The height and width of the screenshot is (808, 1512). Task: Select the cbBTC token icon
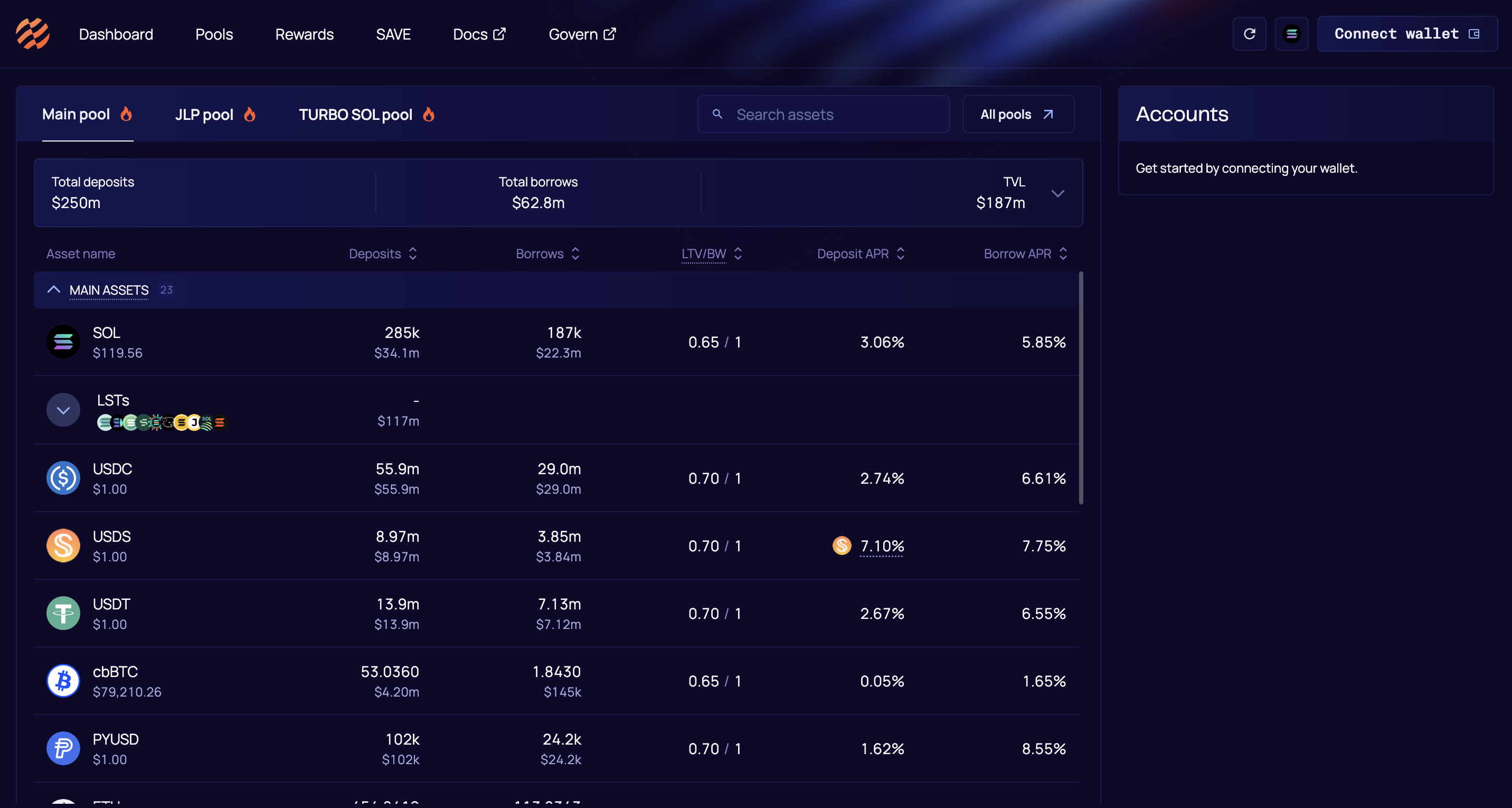pos(63,681)
